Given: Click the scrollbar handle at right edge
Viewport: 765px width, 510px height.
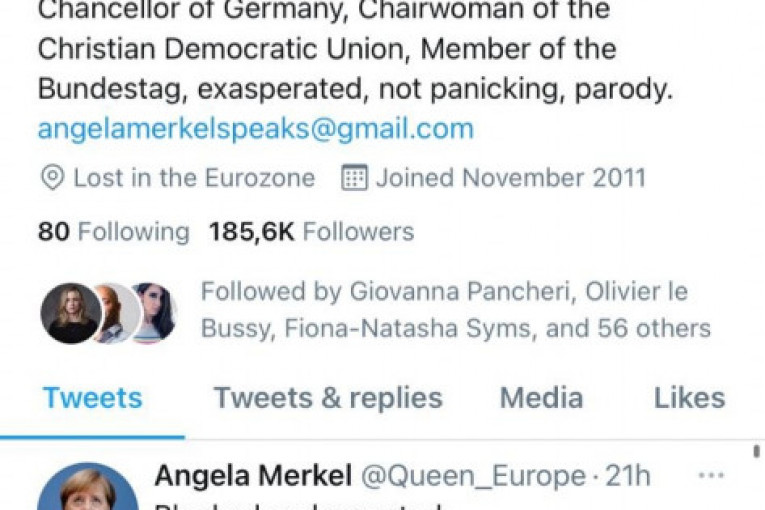Looking at the screenshot, I should point(756,452).
